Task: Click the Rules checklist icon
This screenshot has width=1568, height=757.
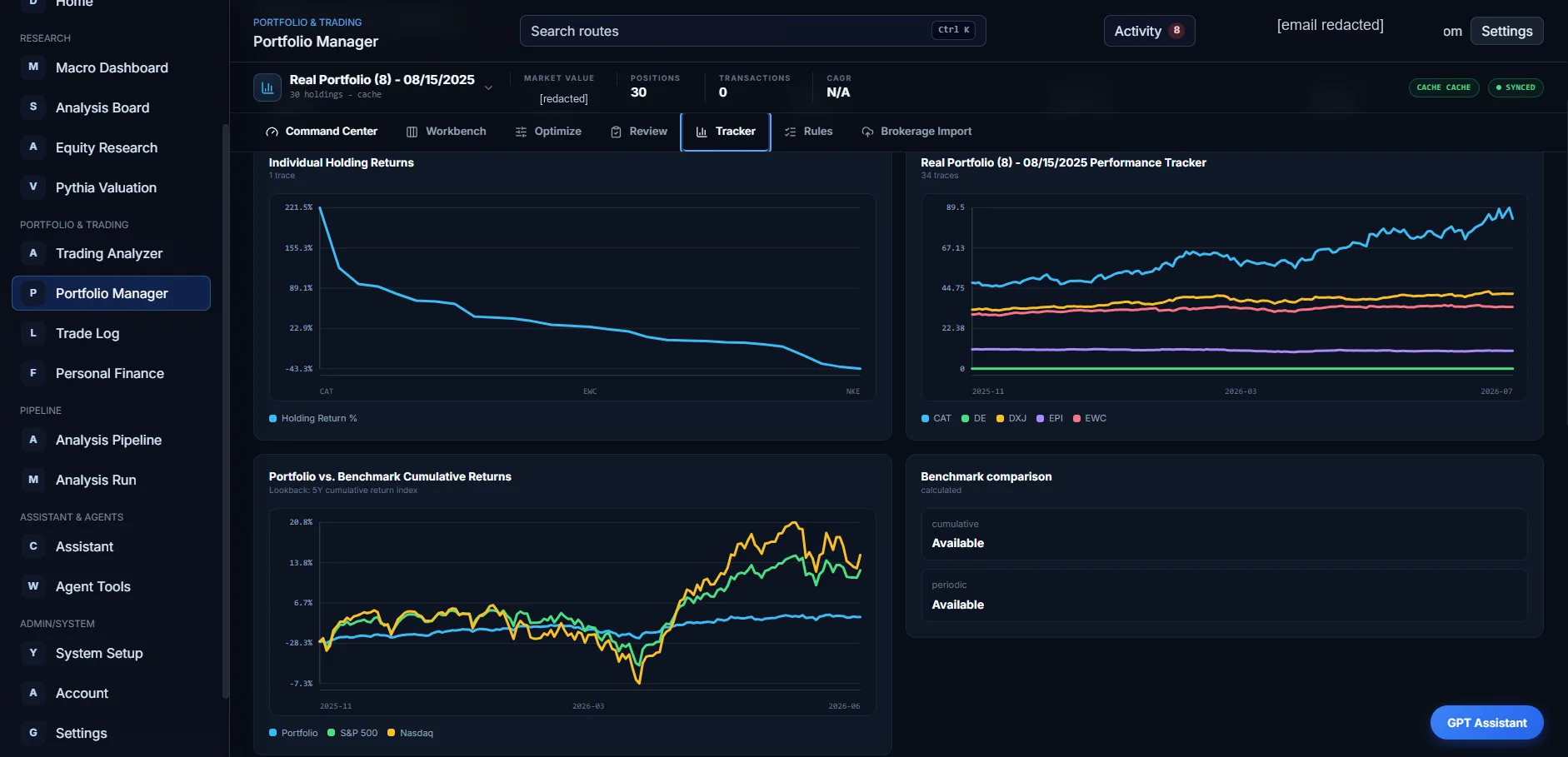Action: (790, 132)
